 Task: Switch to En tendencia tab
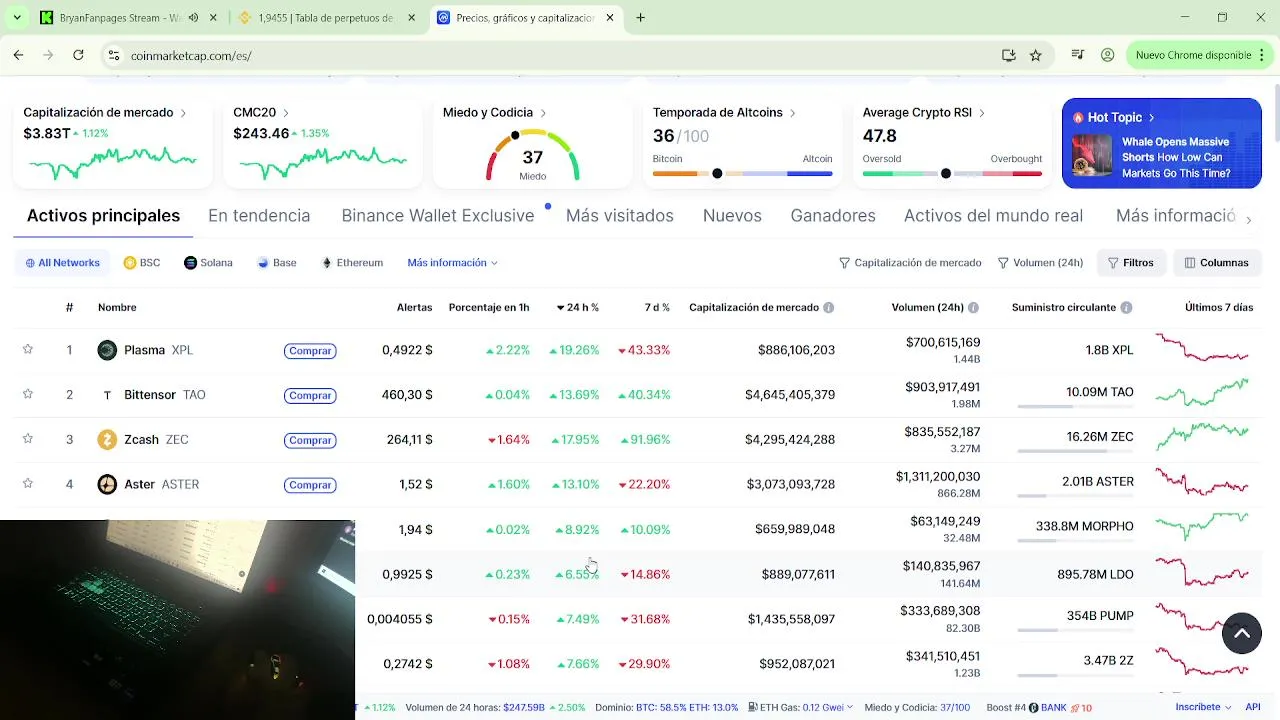point(259,216)
